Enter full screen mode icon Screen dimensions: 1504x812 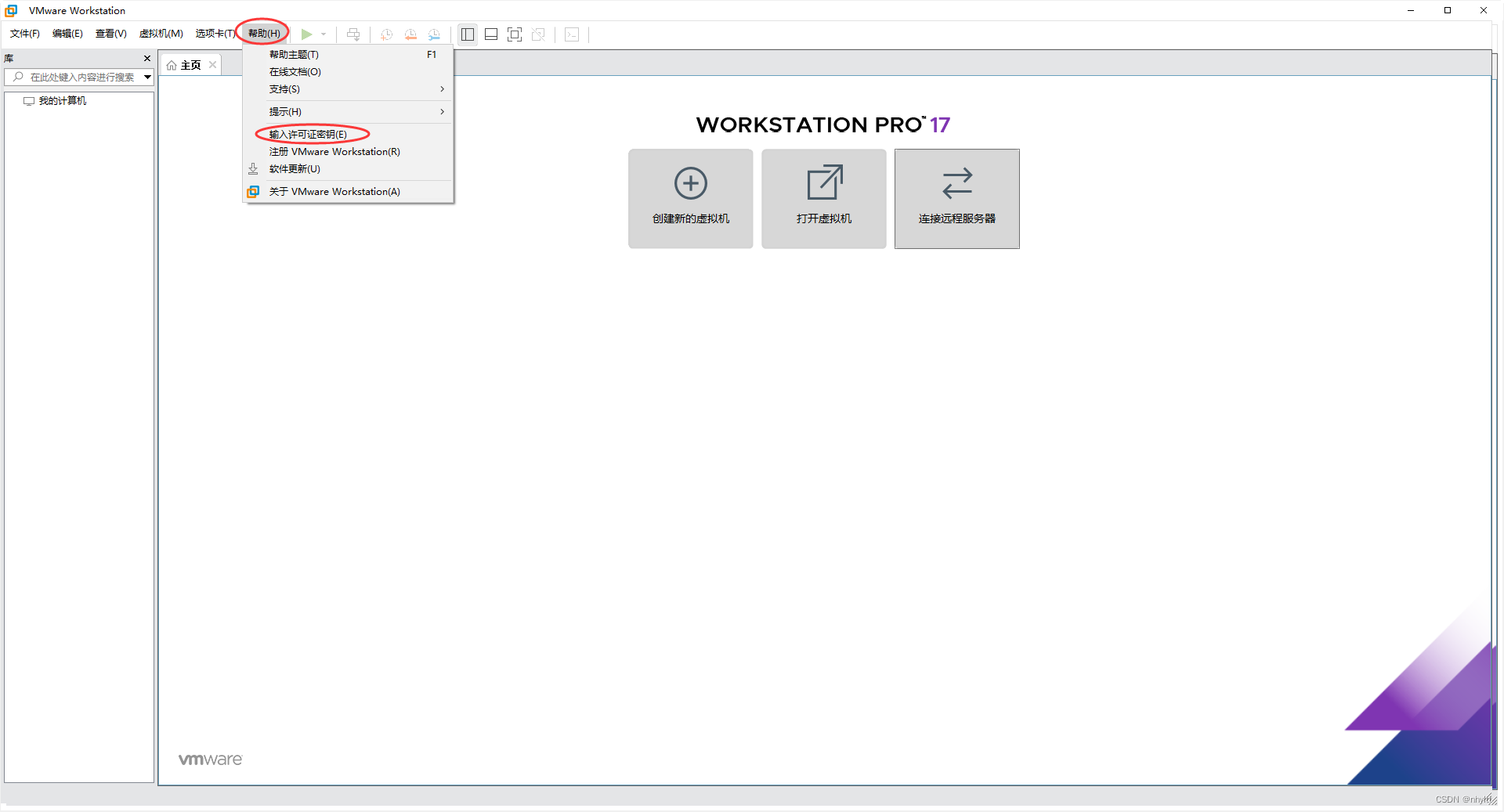[x=515, y=34]
